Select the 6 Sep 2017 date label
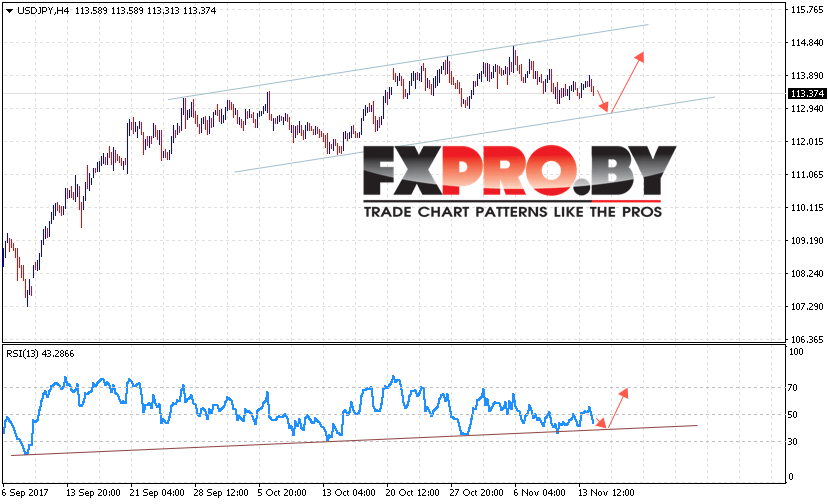 point(25,493)
